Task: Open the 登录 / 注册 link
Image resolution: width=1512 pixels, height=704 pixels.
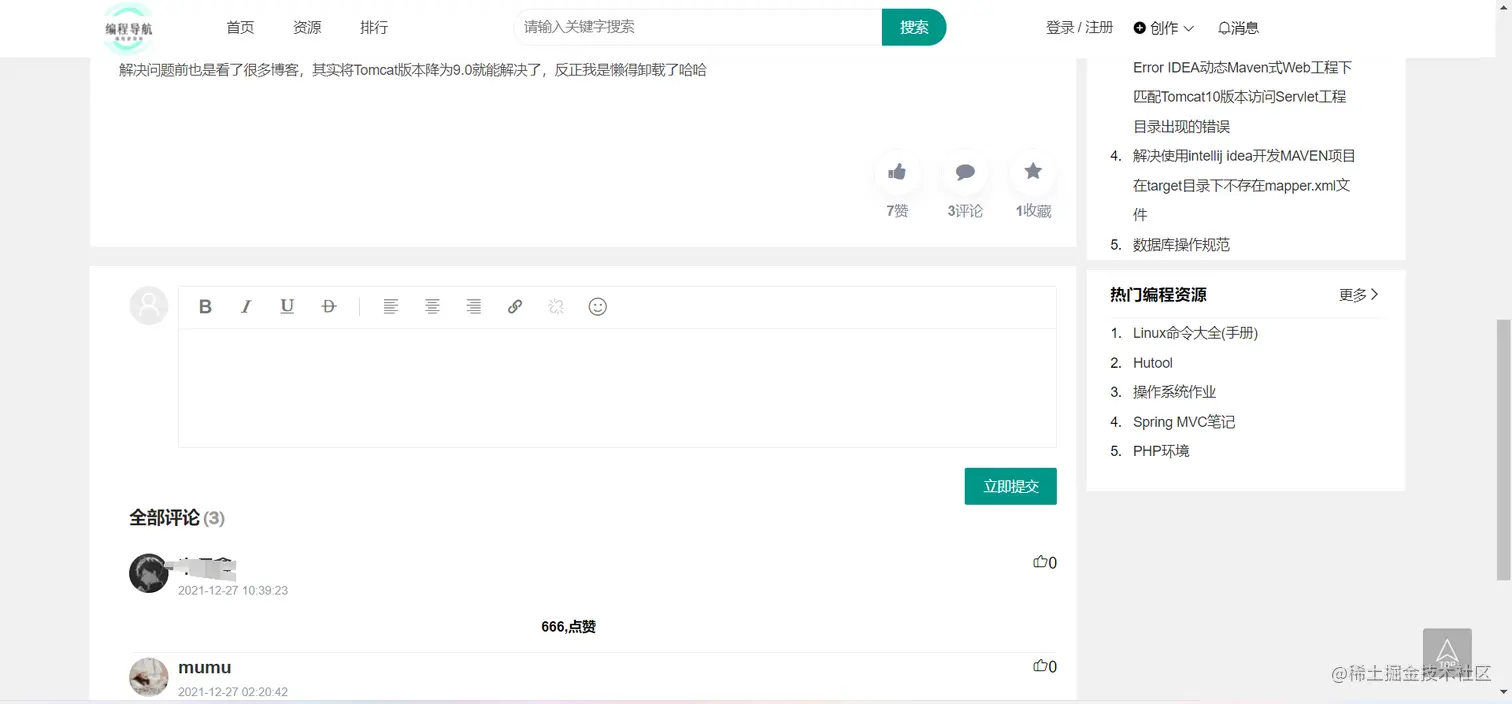Action: pos(1079,28)
